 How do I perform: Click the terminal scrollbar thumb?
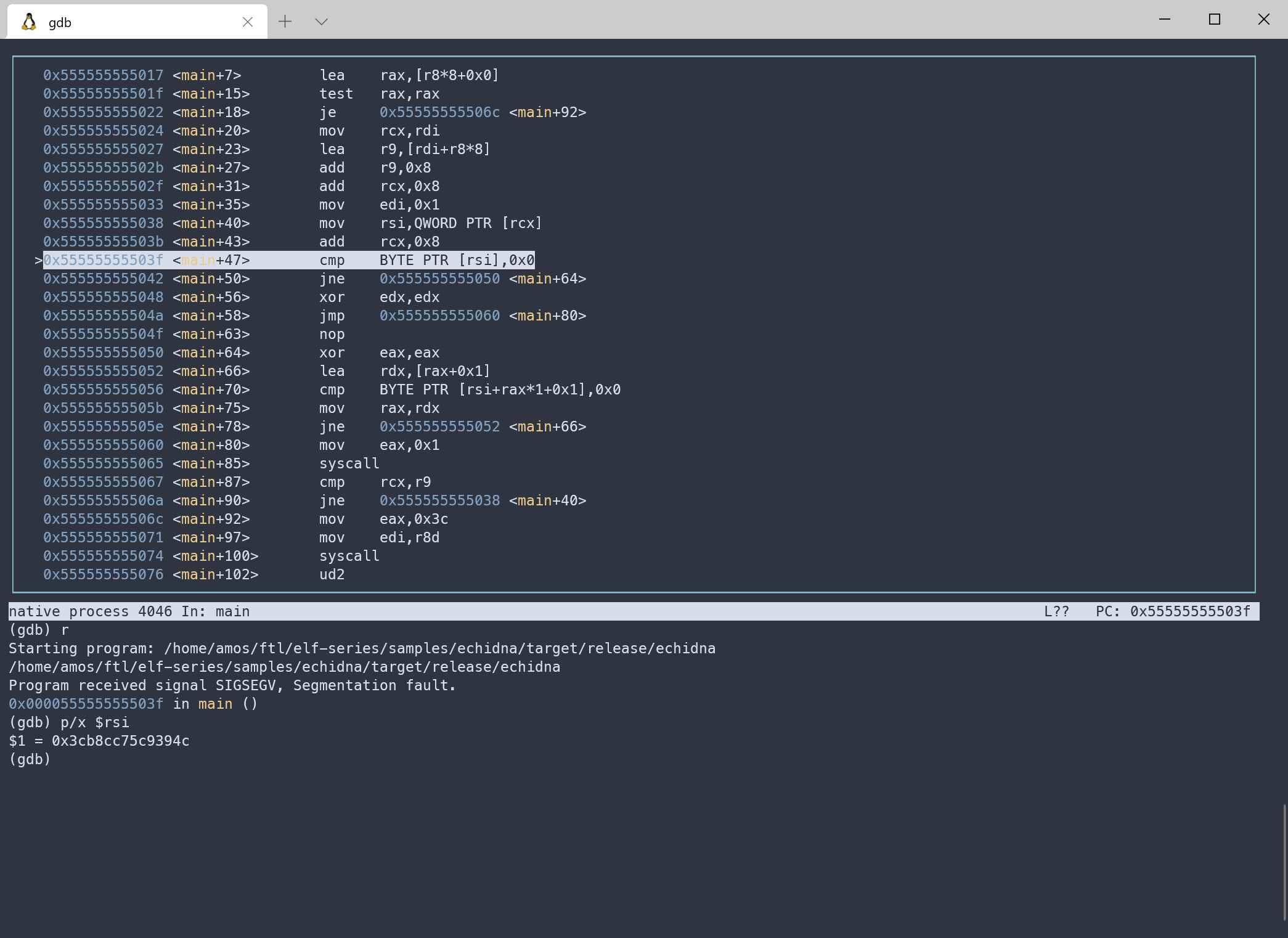click(x=1284, y=862)
